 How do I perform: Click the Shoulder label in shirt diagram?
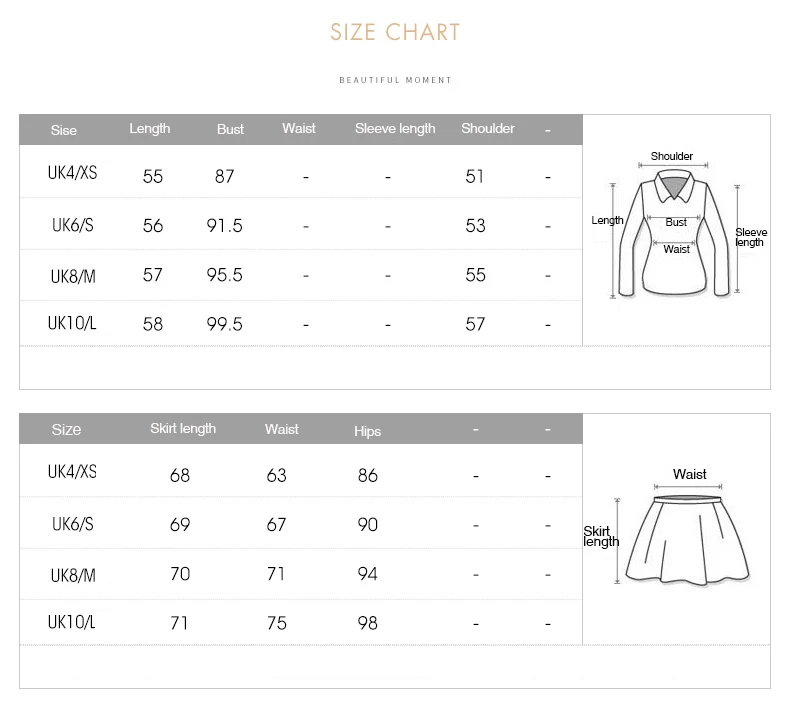pyautogui.click(x=672, y=156)
